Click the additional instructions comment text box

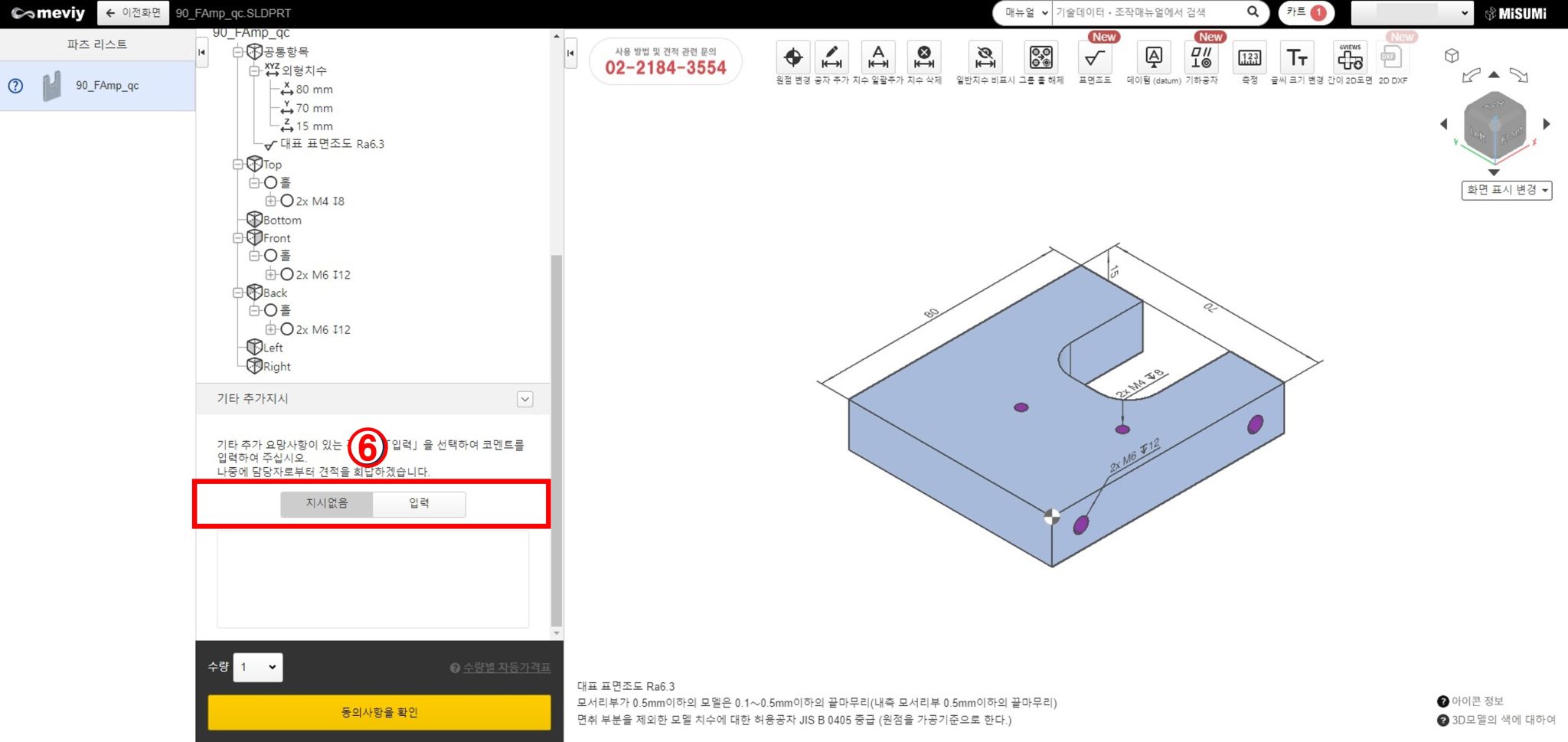pos(373,580)
